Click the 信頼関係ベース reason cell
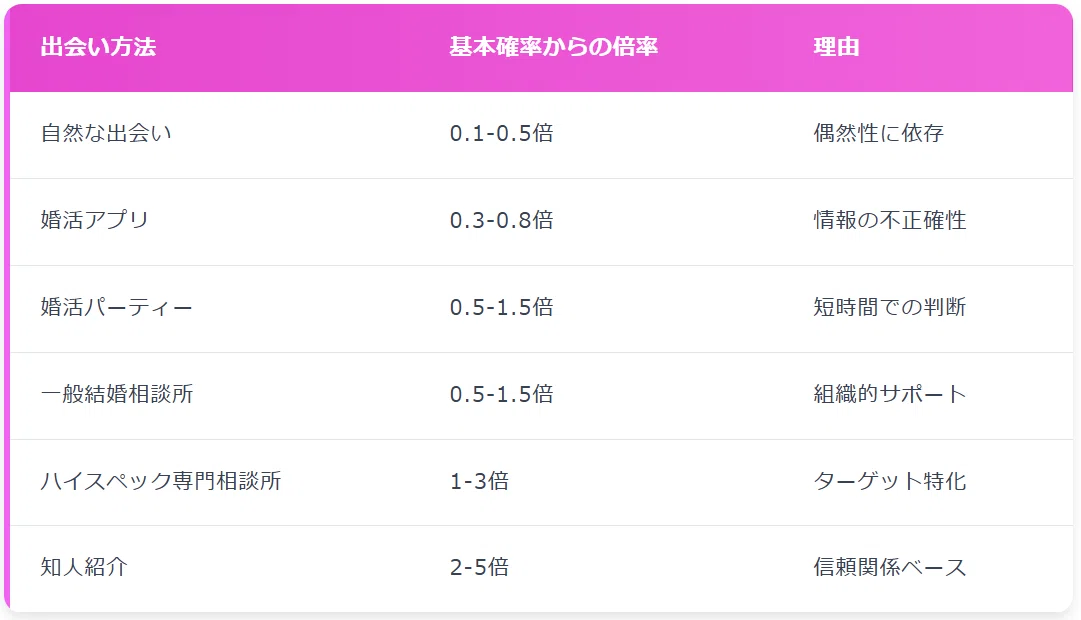Image resolution: width=1081 pixels, height=620 pixels. (x=889, y=567)
